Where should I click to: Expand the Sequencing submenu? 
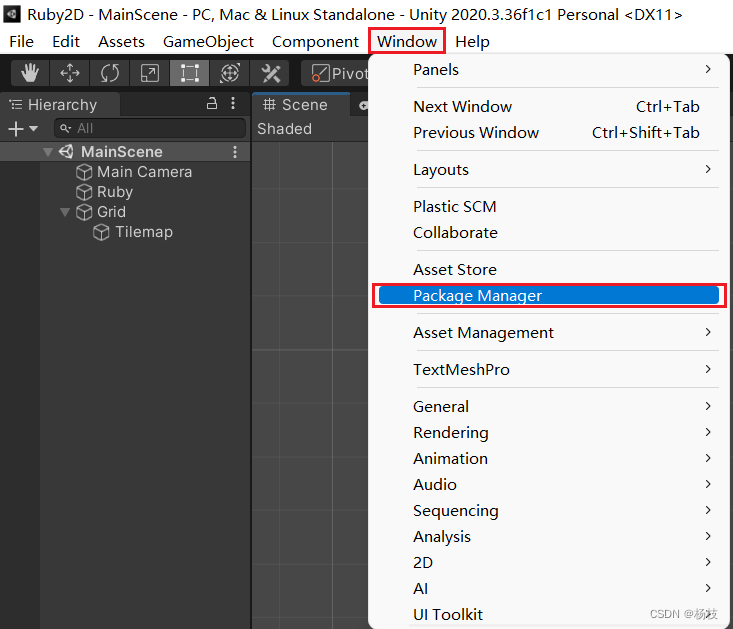tap(548, 511)
